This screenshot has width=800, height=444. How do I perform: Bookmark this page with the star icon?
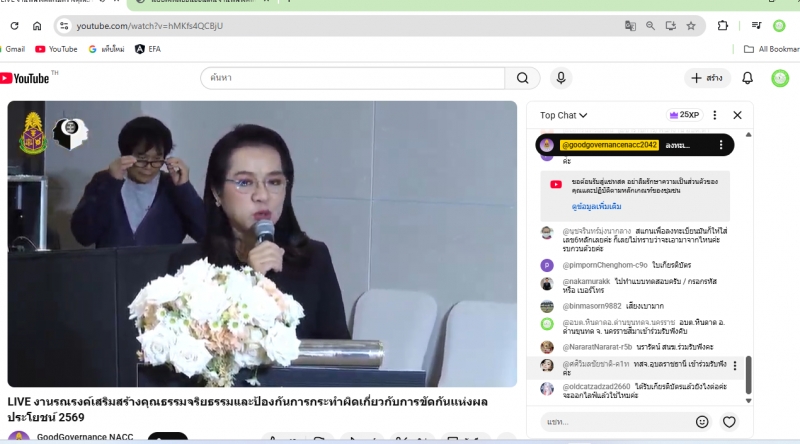690,26
